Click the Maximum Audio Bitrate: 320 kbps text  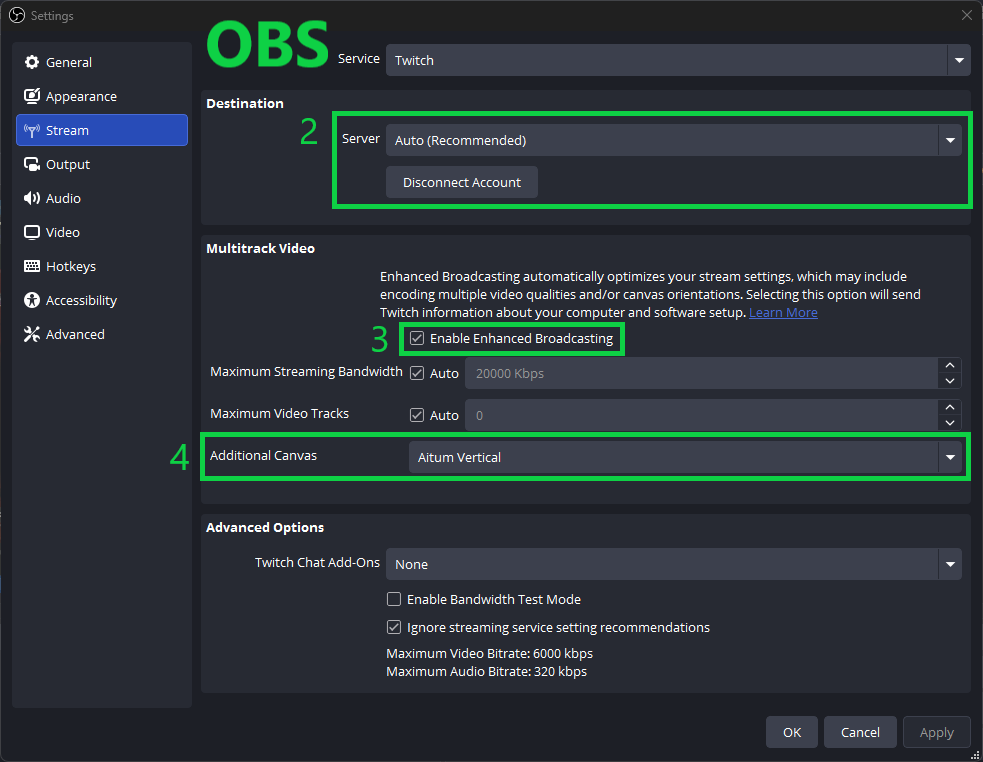click(x=486, y=671)
